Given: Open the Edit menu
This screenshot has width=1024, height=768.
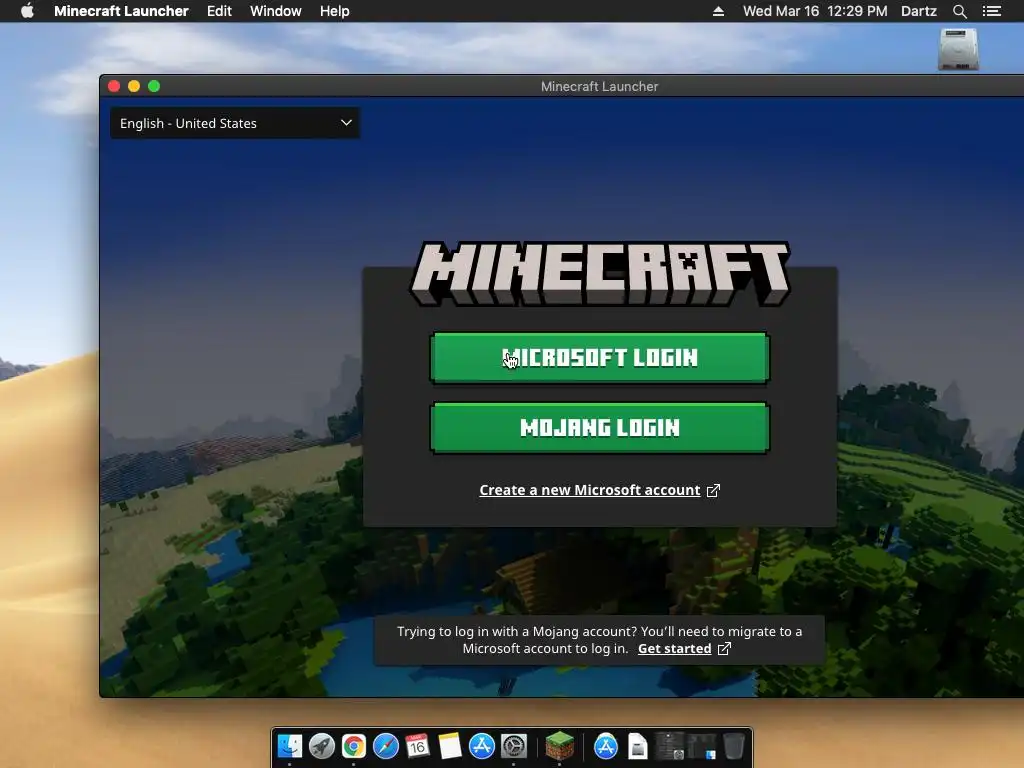Looking at the screenshot, I should point(219,11).
